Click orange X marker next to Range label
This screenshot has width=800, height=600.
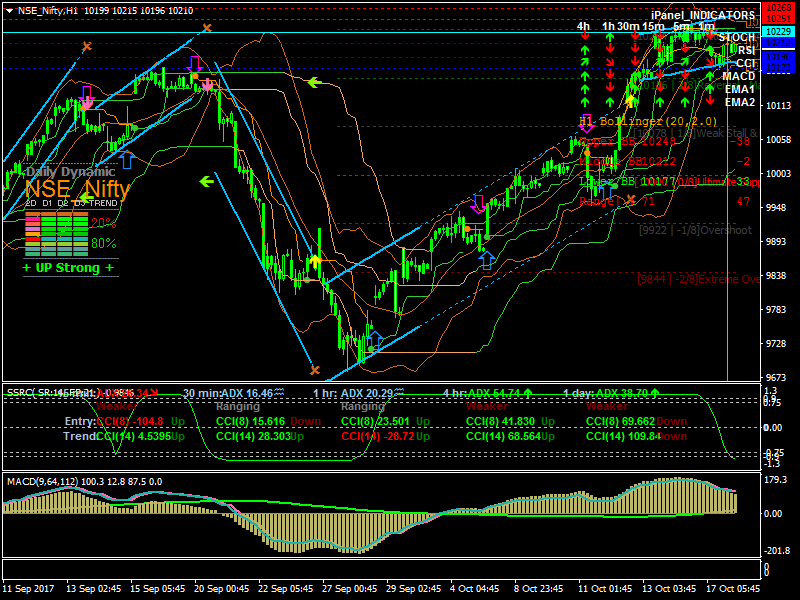point(631,199)
